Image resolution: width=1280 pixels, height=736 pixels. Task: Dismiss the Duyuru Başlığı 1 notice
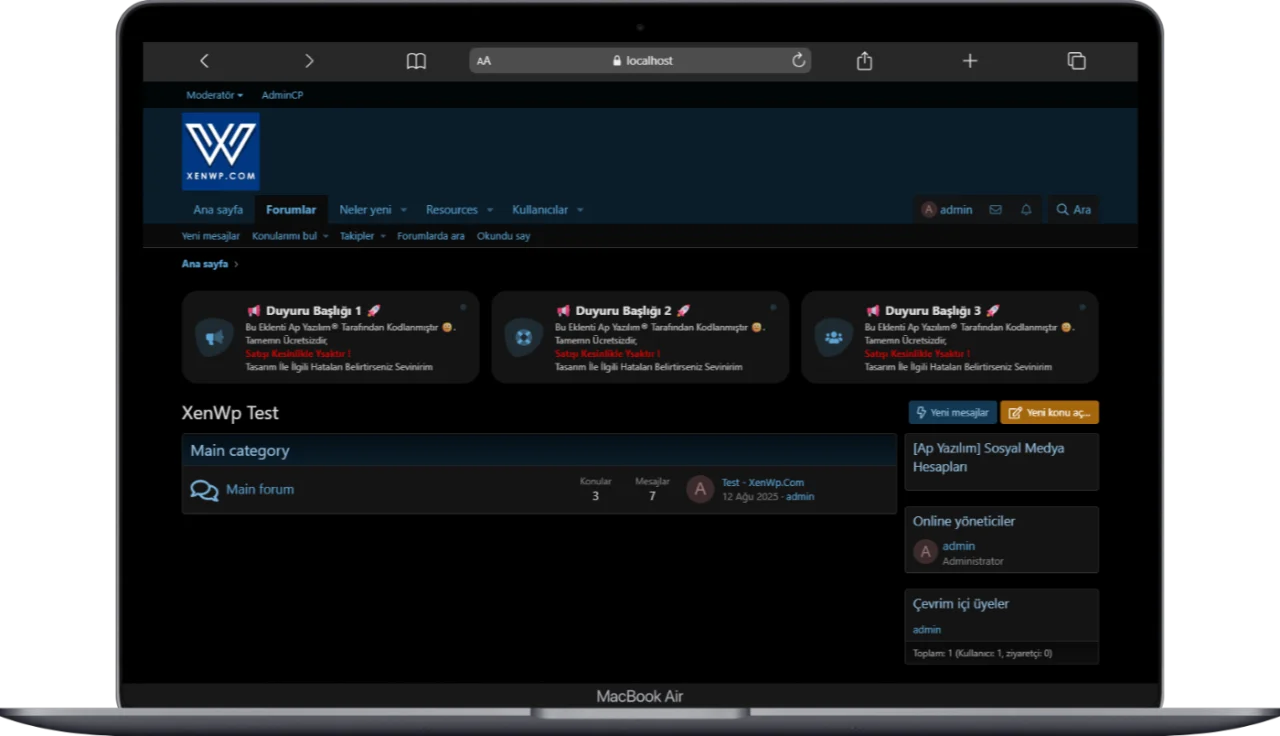click(463, 307)
